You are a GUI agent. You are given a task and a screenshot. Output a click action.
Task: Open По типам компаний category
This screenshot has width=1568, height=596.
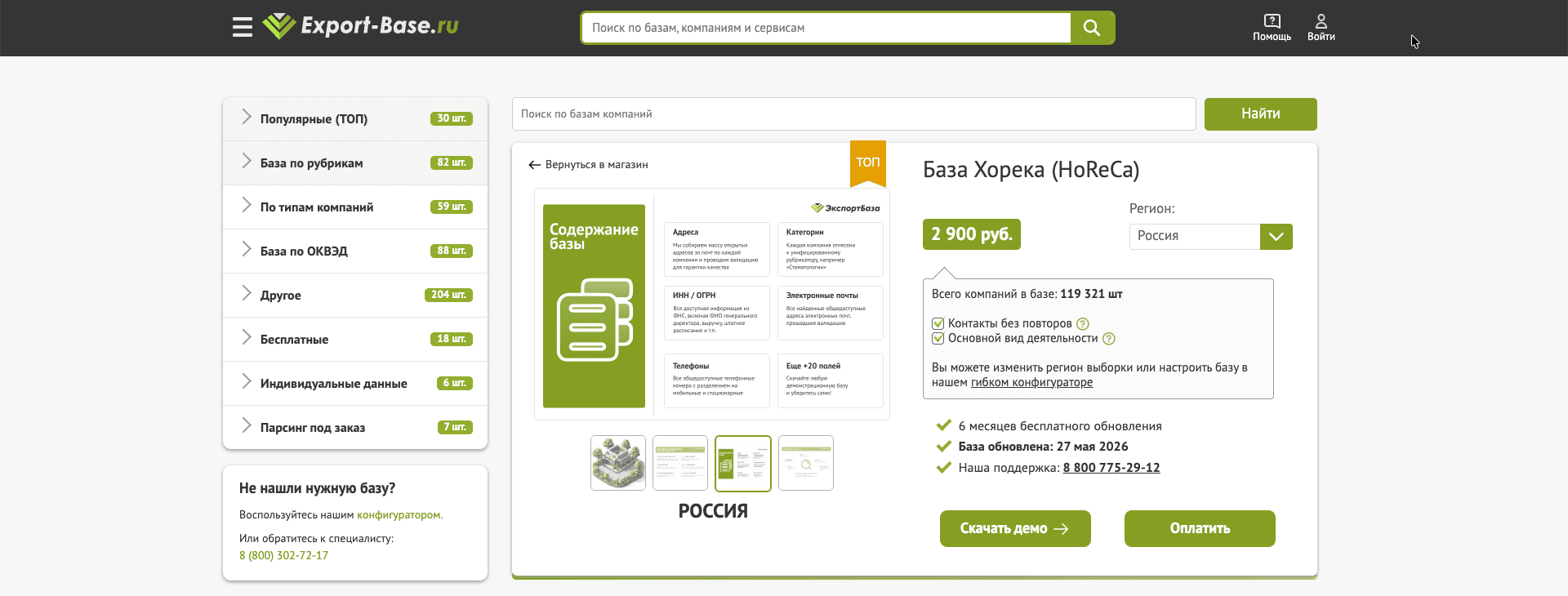click(355, 207)
